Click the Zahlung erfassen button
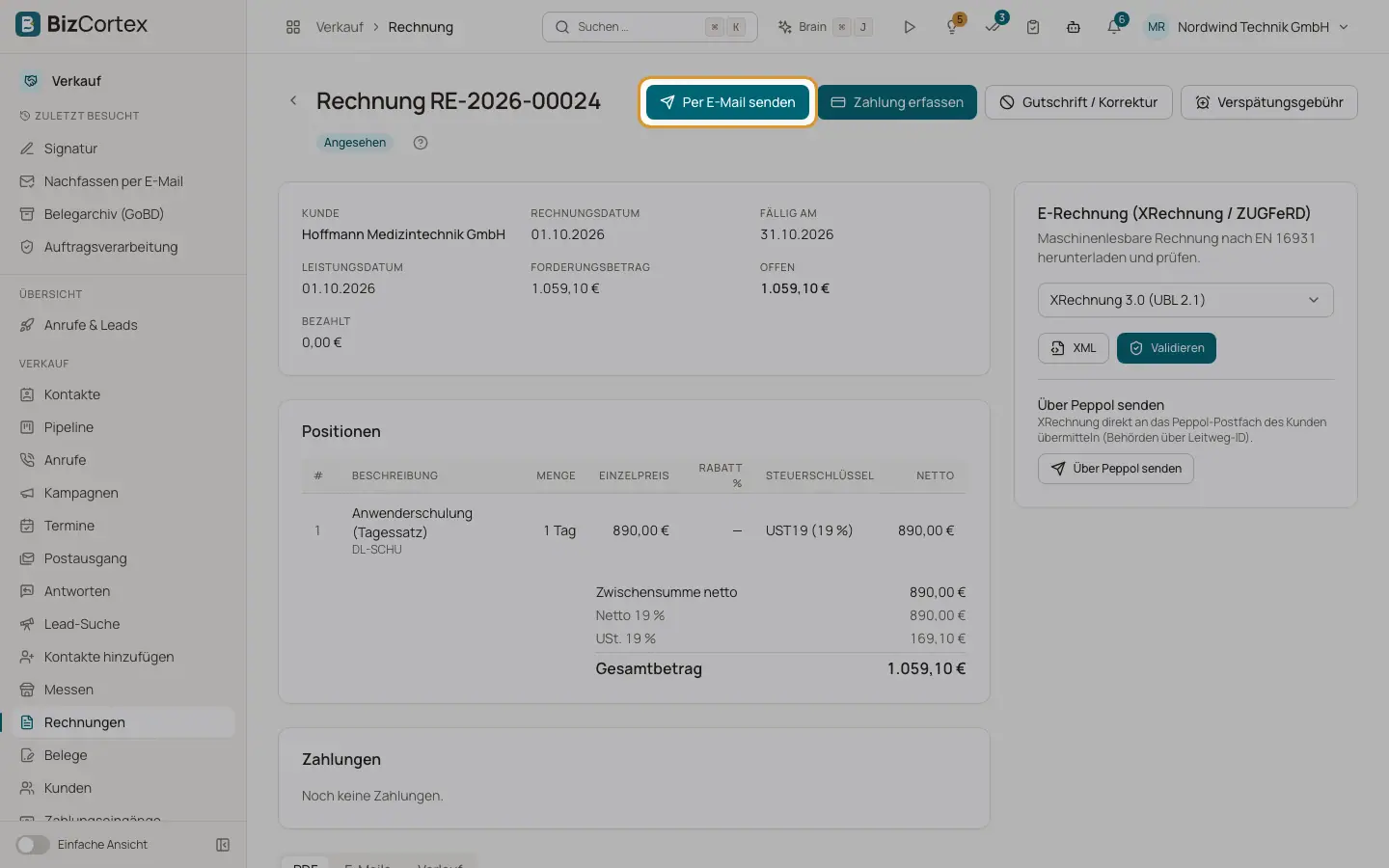 (897, 102)
